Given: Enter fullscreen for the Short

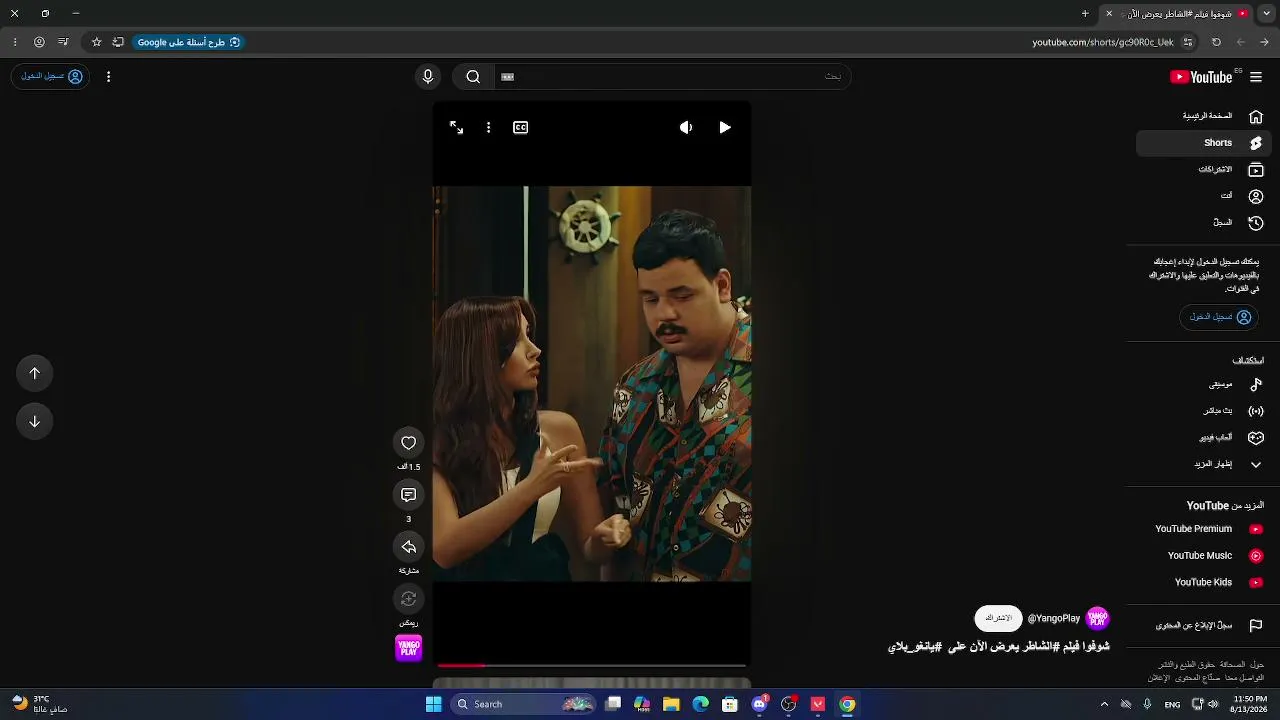Looking at the screenshot, I should click(456, 128).
